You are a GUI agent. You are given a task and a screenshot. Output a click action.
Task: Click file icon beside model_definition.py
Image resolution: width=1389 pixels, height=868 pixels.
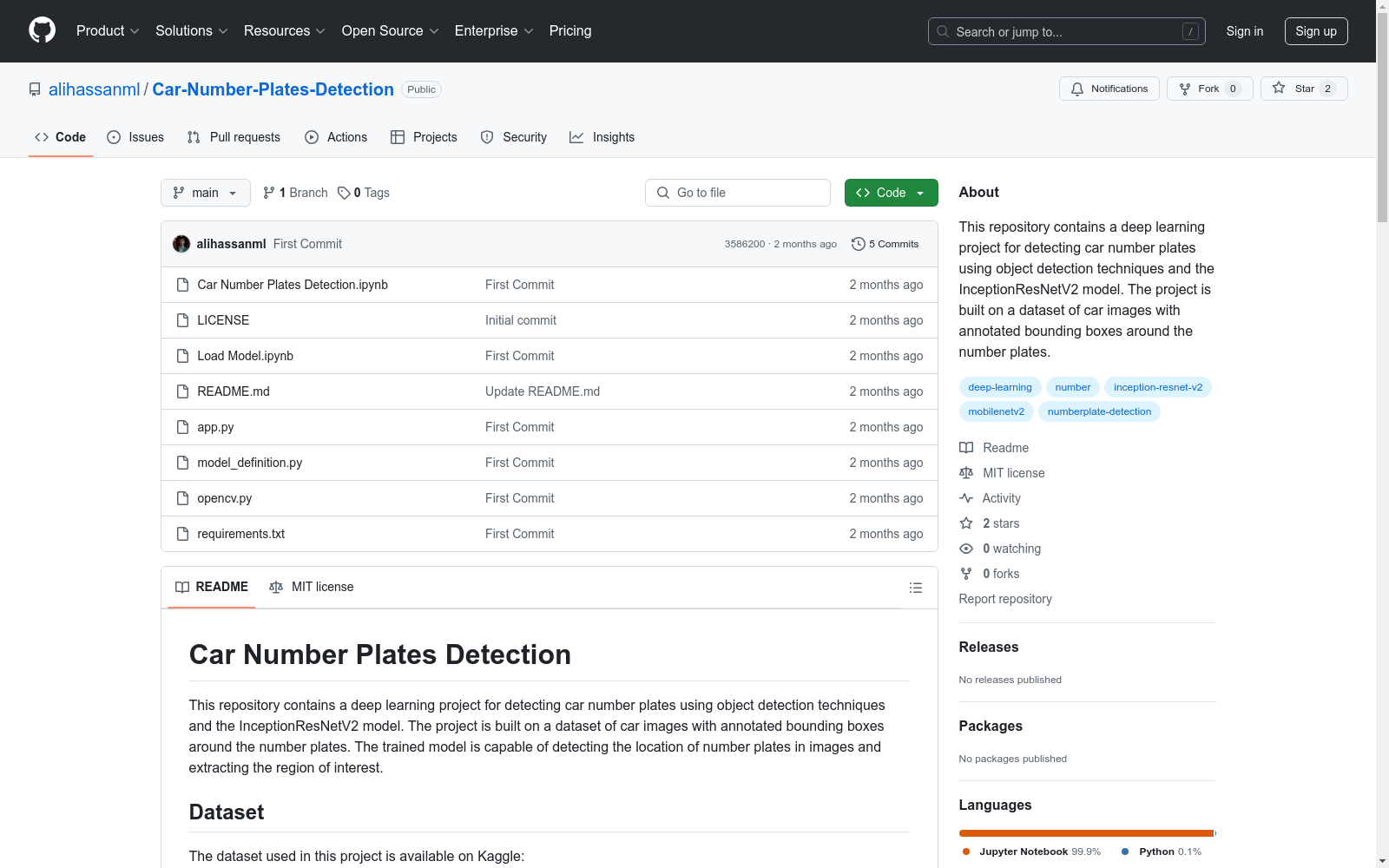(x=182, y=463)
